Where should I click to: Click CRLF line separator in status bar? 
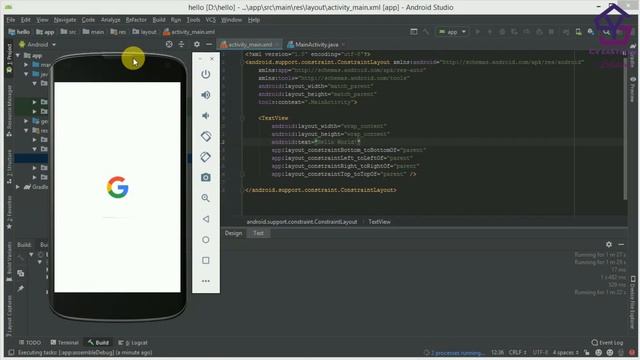[x=517, y=353]
